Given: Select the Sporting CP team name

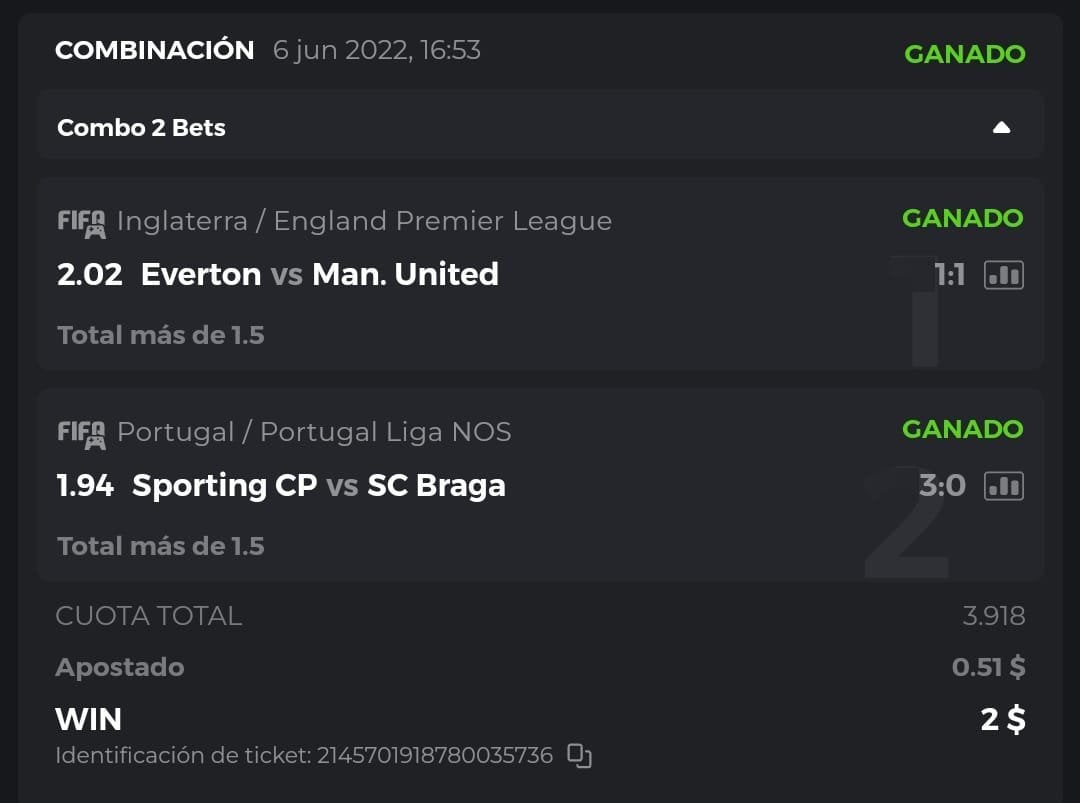Looking at the screenshot, I should (x=224, y=485).
